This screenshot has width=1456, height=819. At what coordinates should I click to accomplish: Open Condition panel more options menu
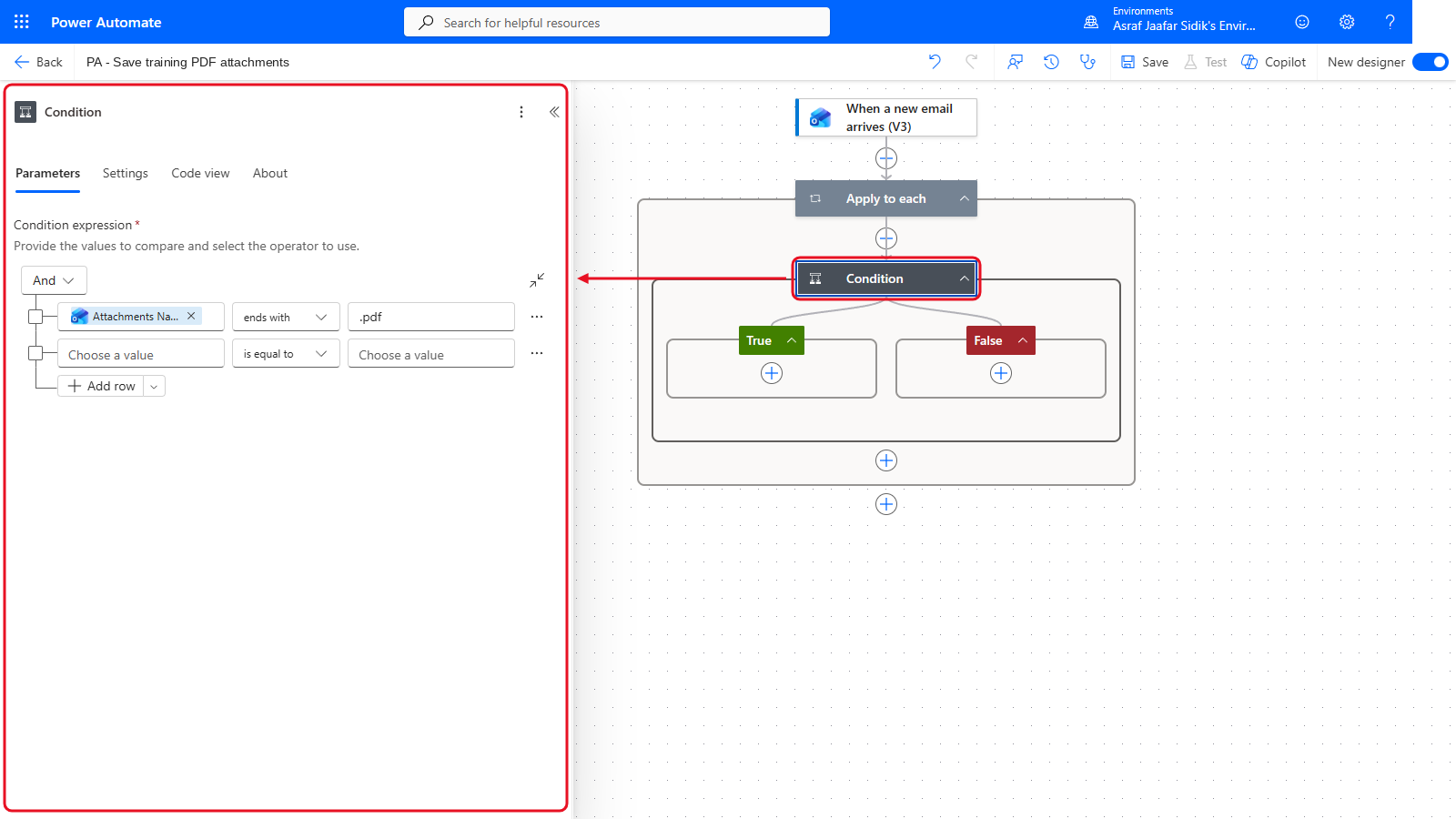[x=521, y=112]
